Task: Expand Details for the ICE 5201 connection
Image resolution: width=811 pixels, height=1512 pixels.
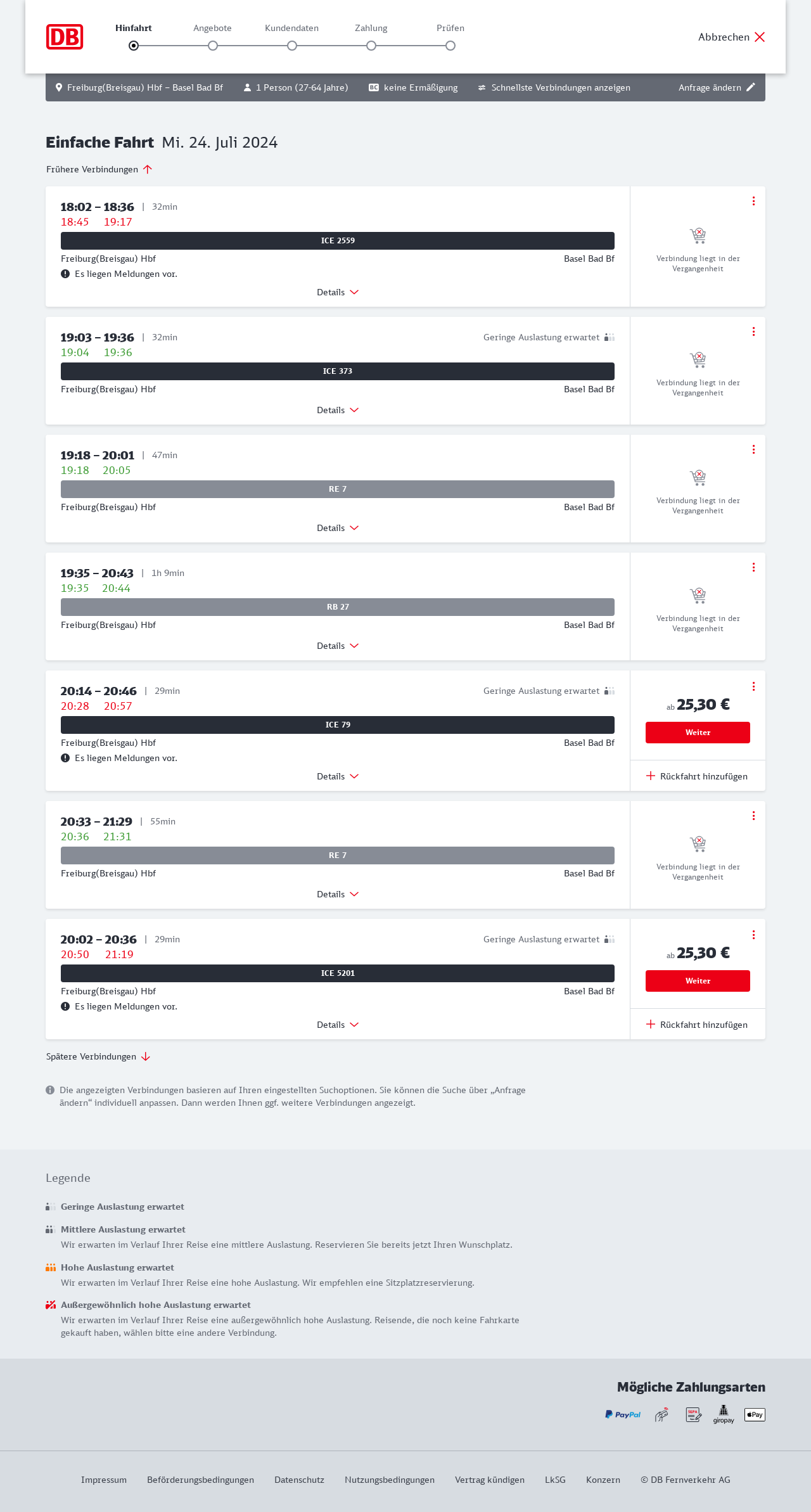Action: (338, 1025)
